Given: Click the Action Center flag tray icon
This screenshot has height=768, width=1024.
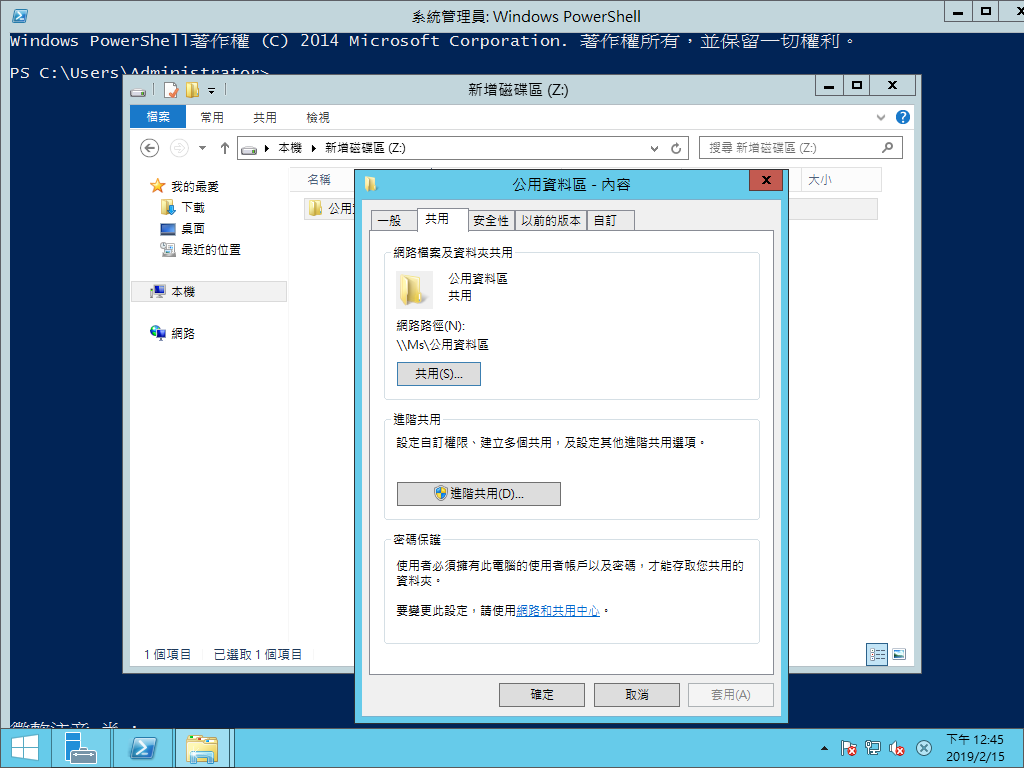Looking at the screenshot, I should click(x=848, y=748).
